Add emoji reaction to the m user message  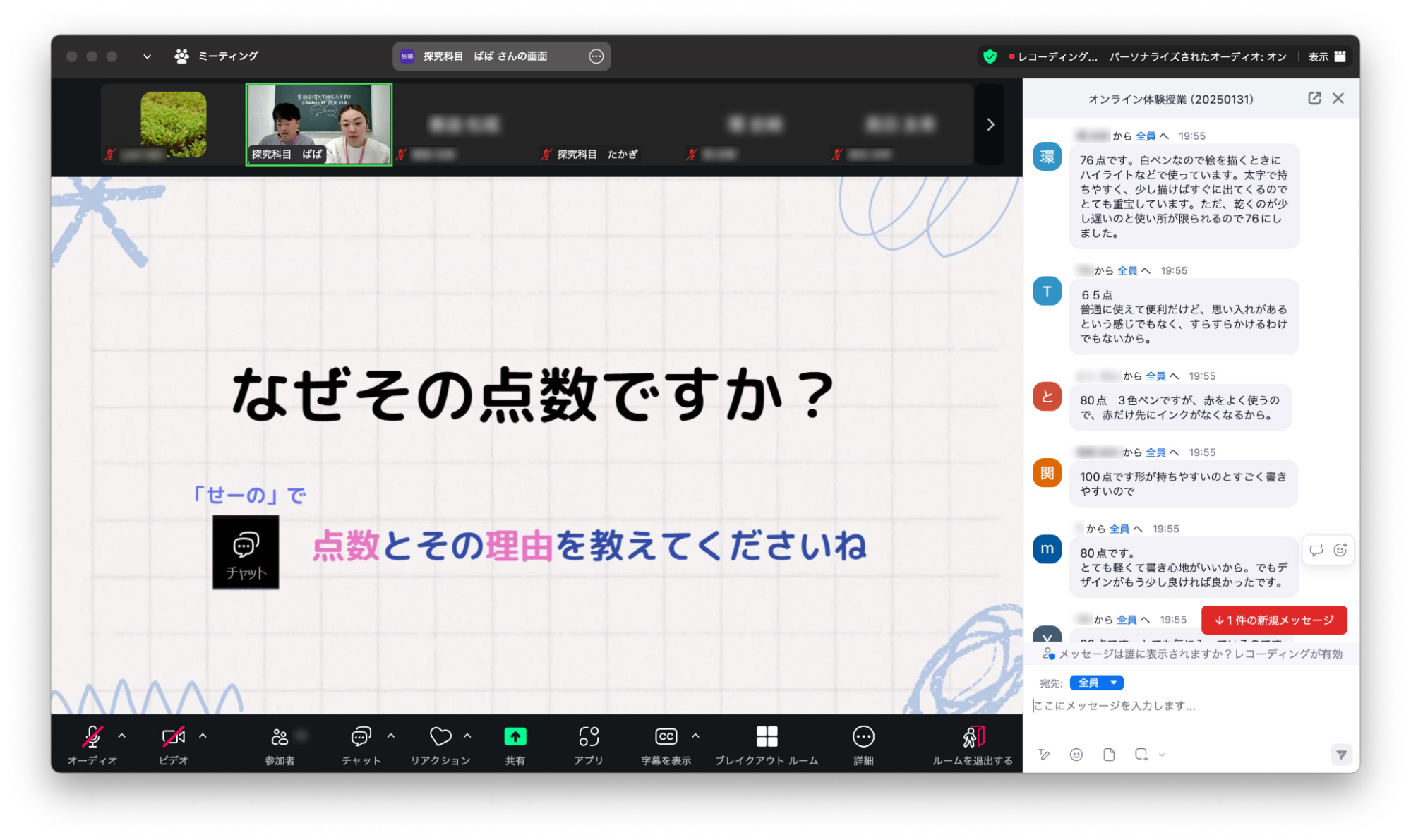(1340, 550)
